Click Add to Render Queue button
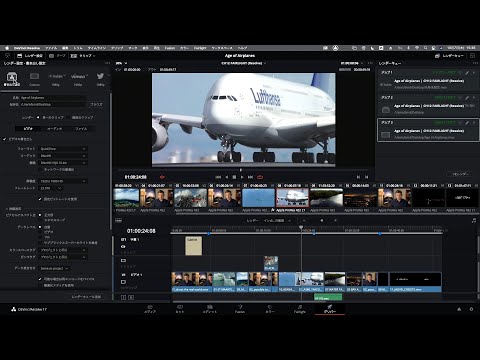 tap(86, 296)
